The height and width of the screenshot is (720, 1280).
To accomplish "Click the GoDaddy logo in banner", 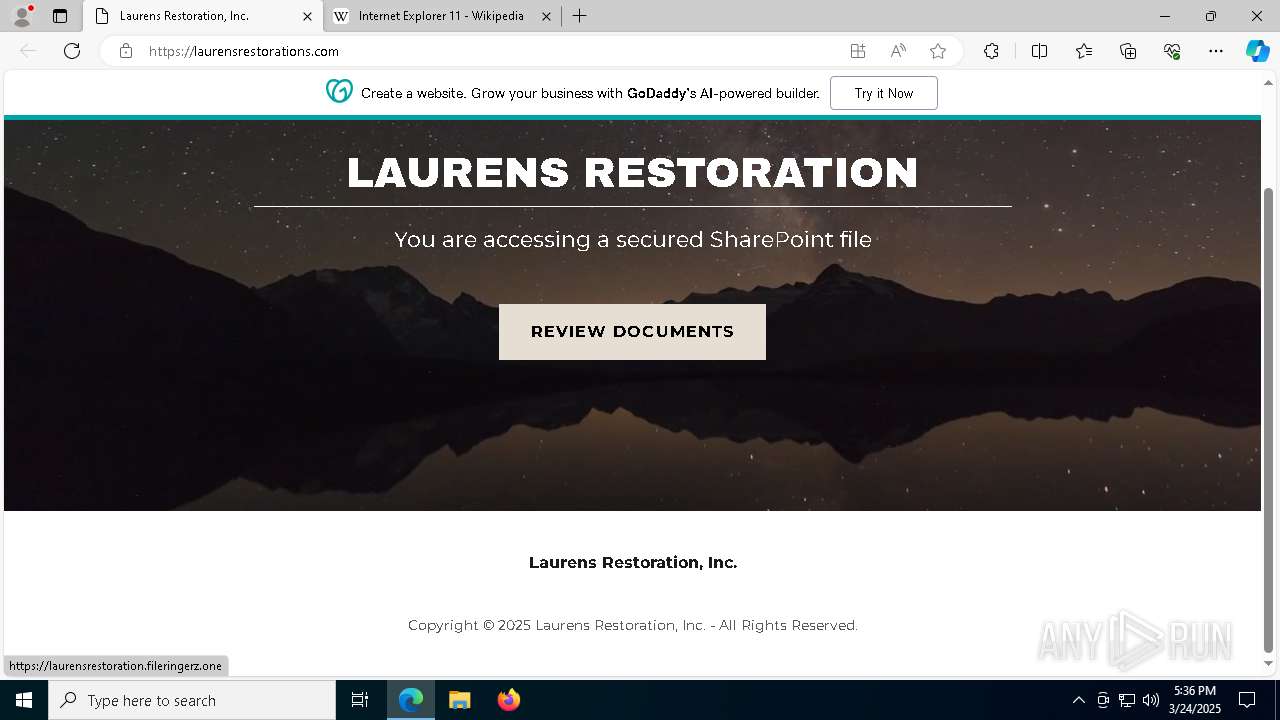I will (339, 92).
